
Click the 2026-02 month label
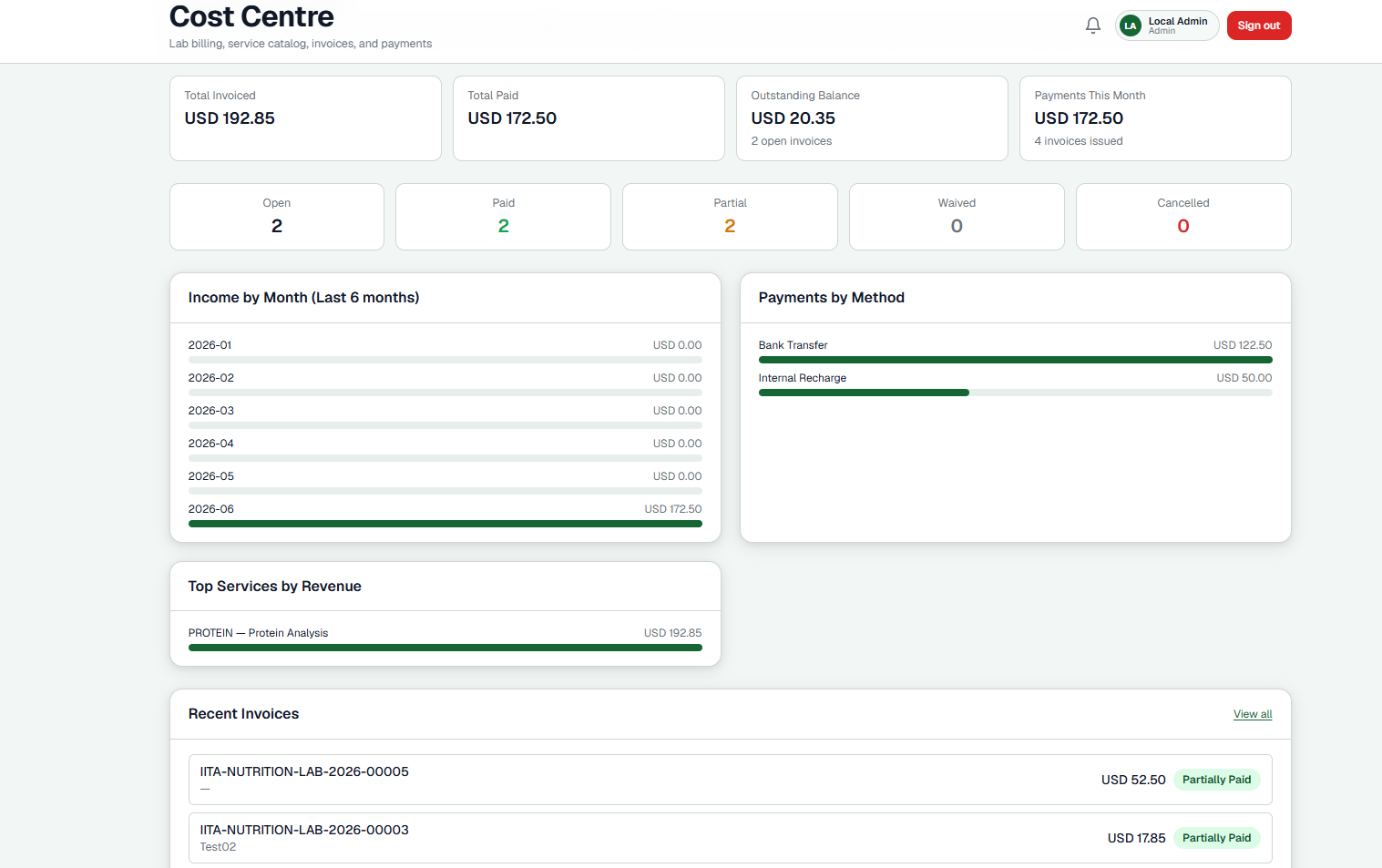click(210, 378)
